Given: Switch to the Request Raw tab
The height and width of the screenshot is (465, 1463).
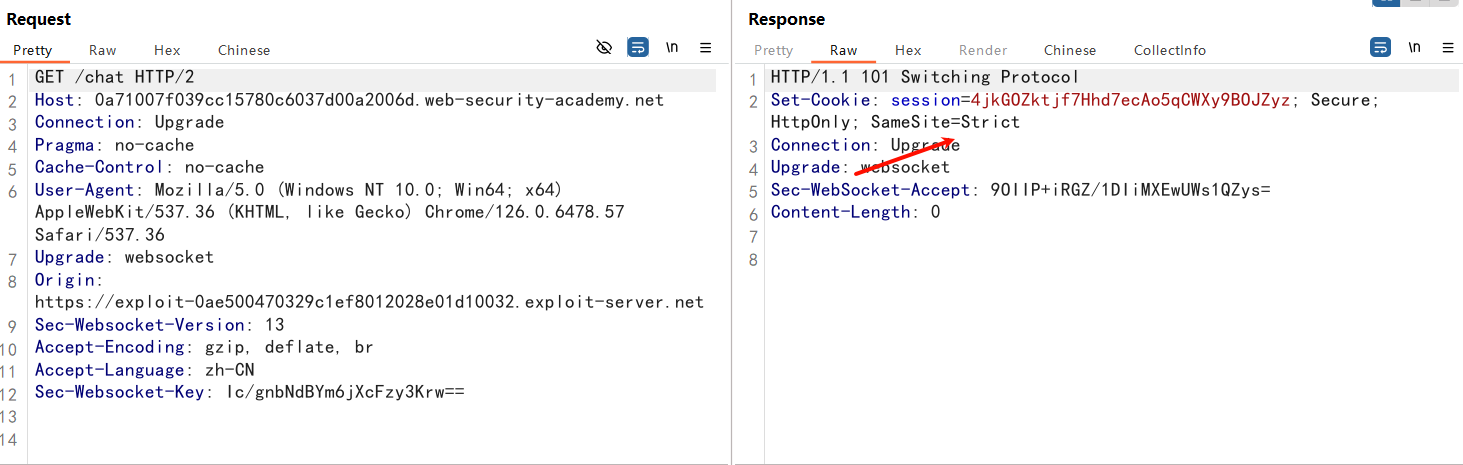Looking at the screenshot, I should (102, 50).
